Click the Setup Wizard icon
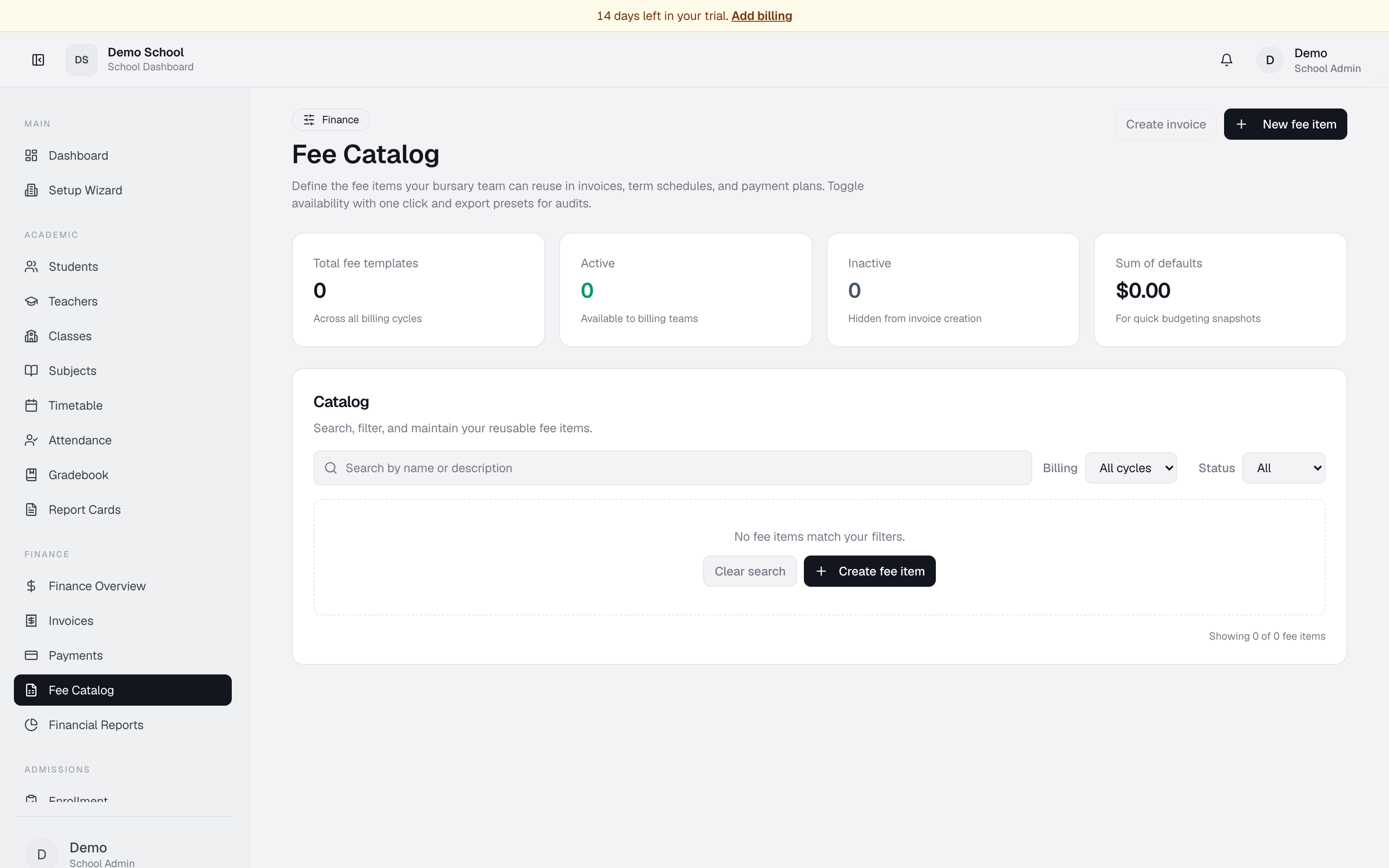1389x868 pixels. pos(31,190)
